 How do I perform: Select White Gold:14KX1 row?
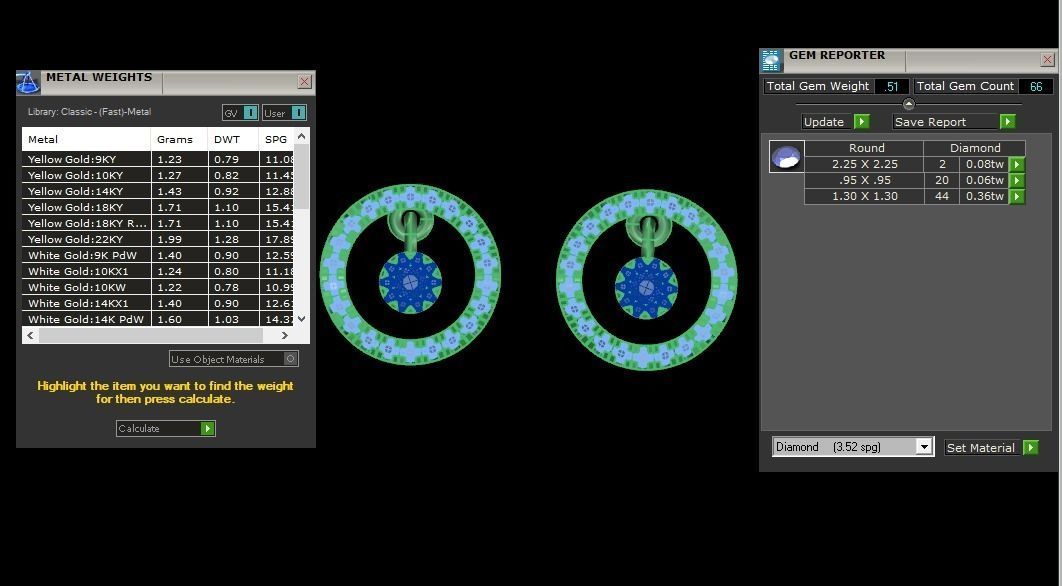point(159,304)
